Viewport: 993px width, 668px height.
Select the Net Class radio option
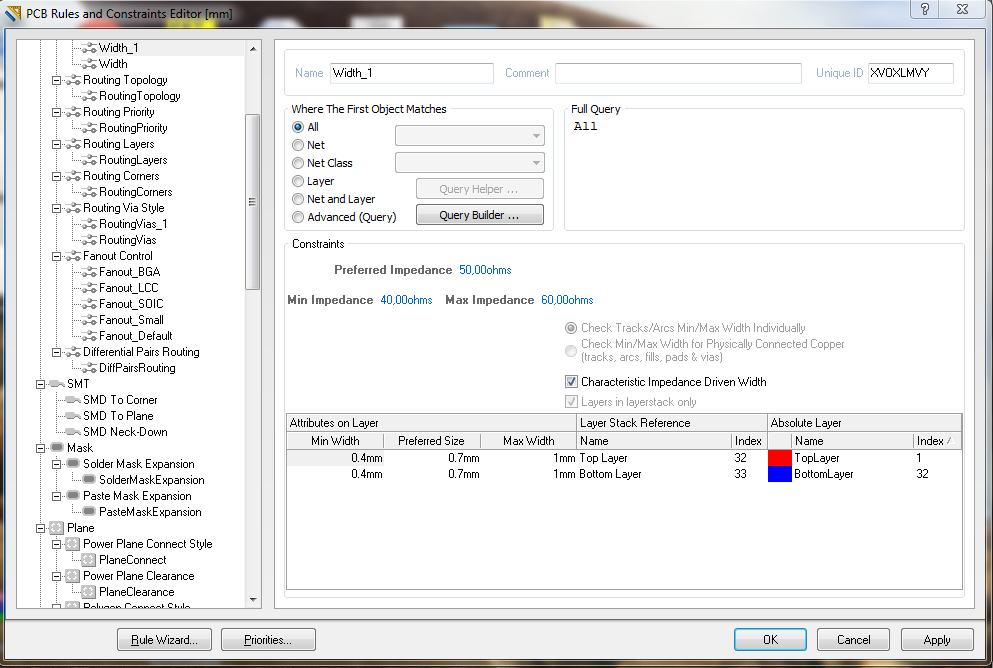coord(298,163)
